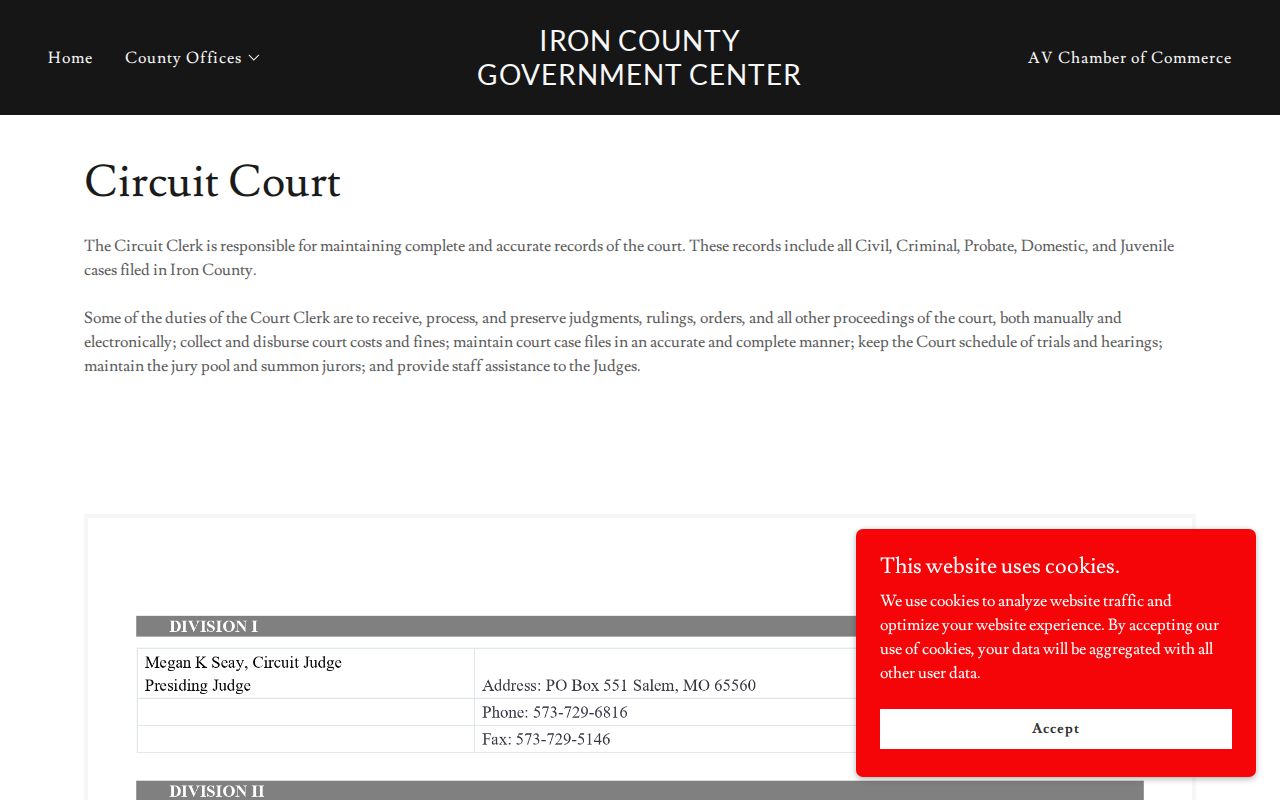
Task: Click the Iron County Government Center title
Action: tap(639, 58)
